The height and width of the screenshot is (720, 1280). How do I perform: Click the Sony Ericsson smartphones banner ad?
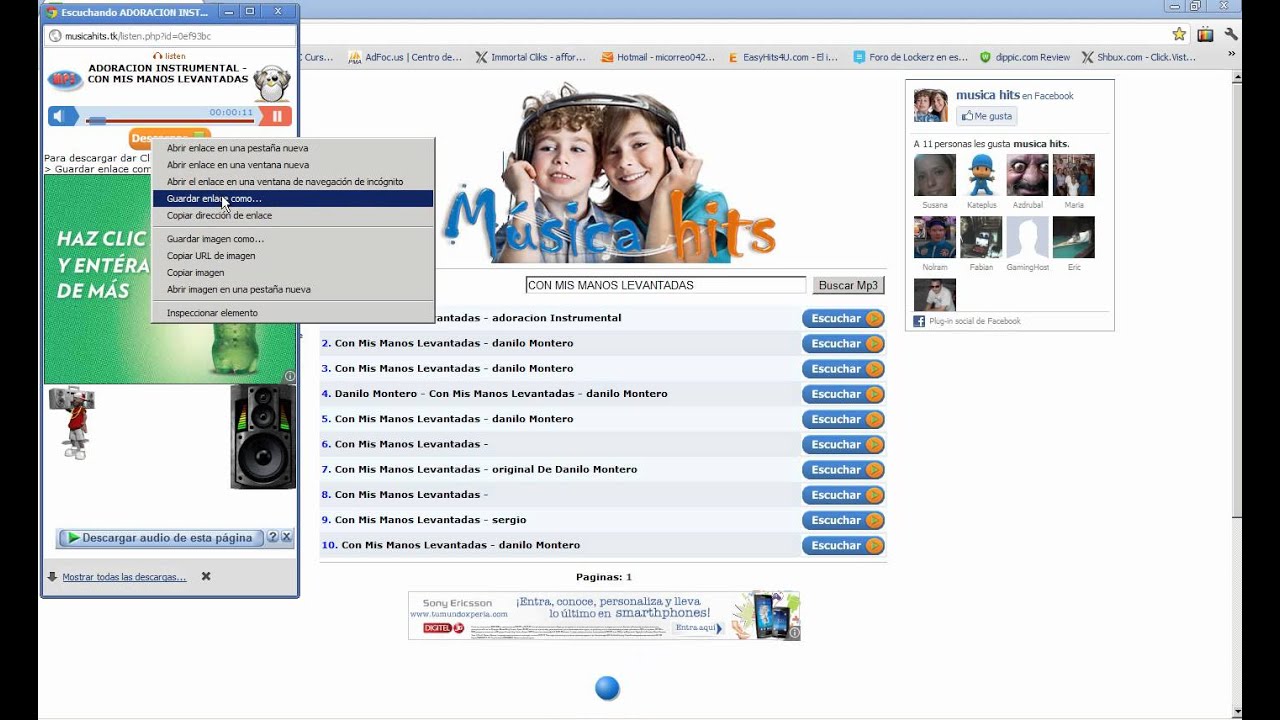604,615
